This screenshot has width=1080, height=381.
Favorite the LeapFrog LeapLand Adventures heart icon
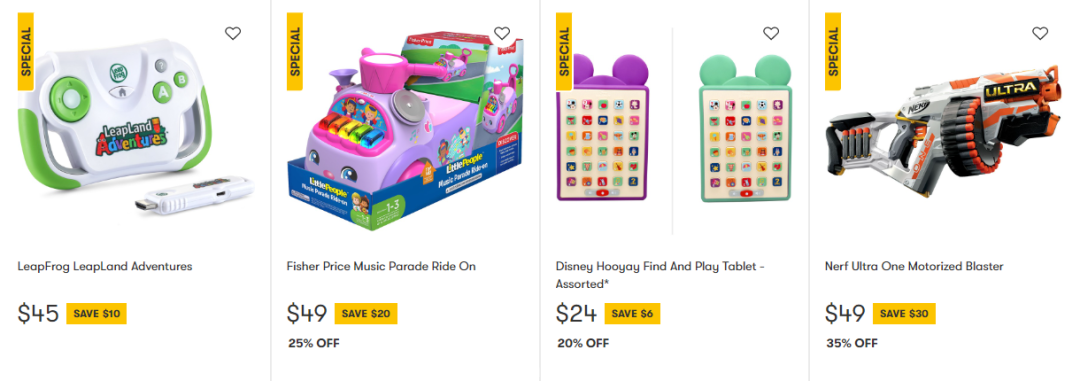click(233, 33)
